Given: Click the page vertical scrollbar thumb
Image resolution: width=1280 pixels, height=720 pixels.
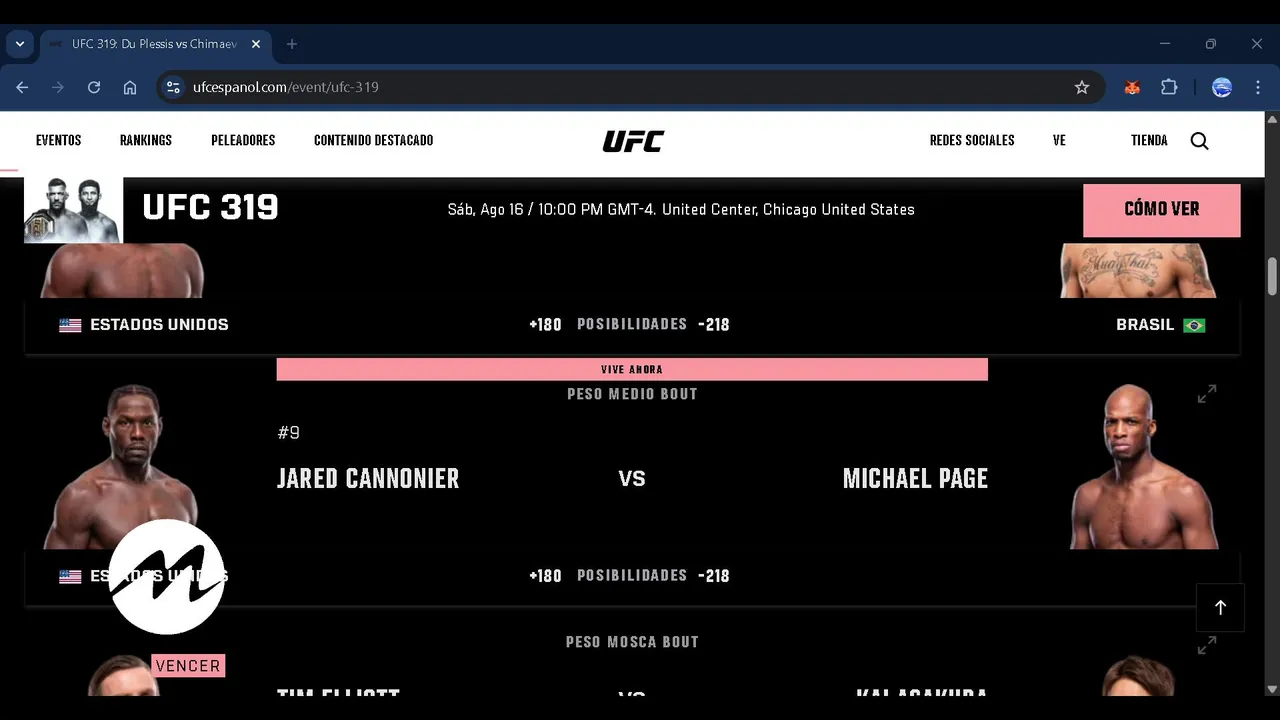Looking at the screenshot, I should tap(1273, 276).
